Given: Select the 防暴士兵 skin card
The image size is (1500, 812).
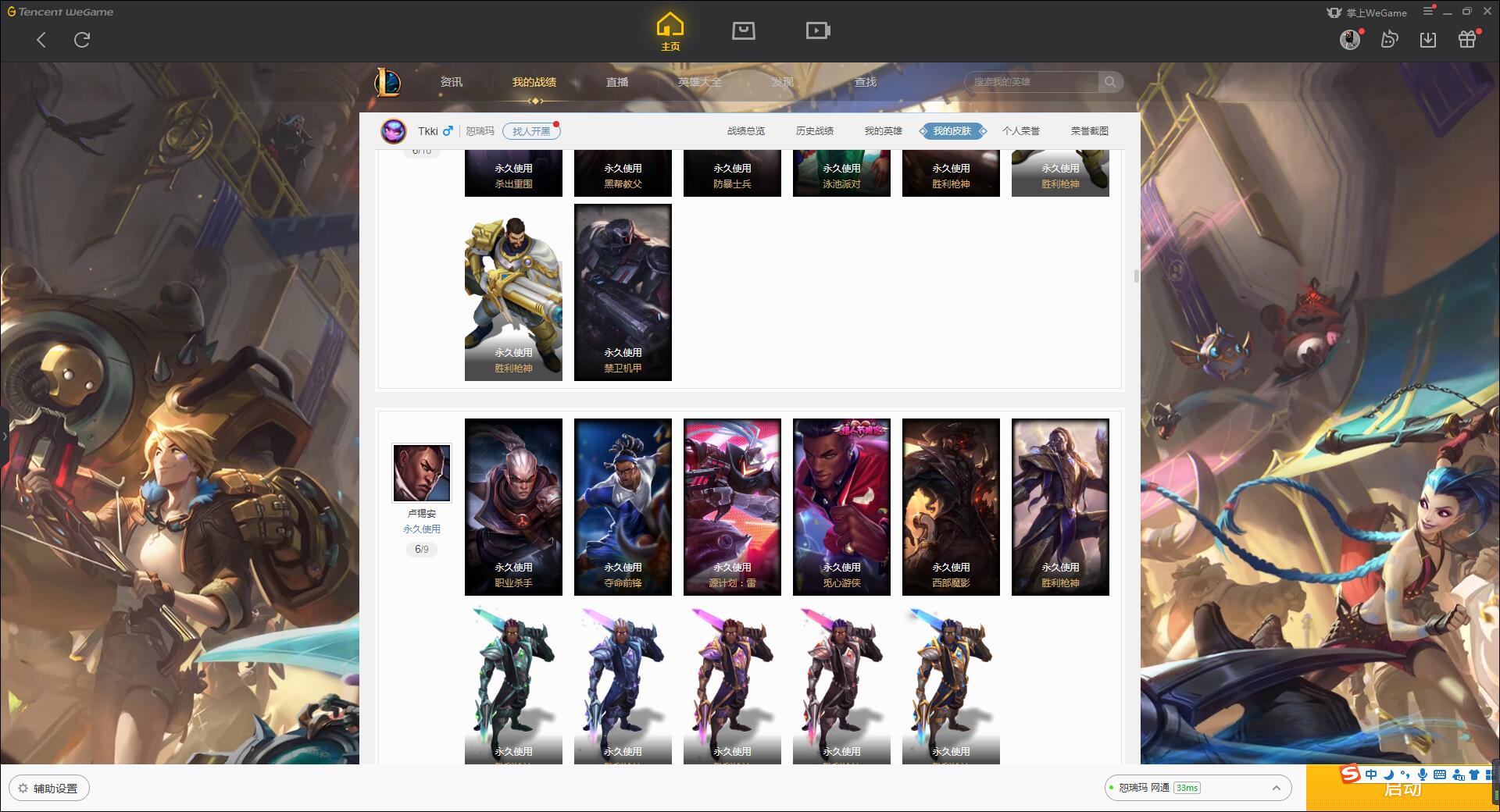Looking at the screenshot, I should [x=732, y=173].
